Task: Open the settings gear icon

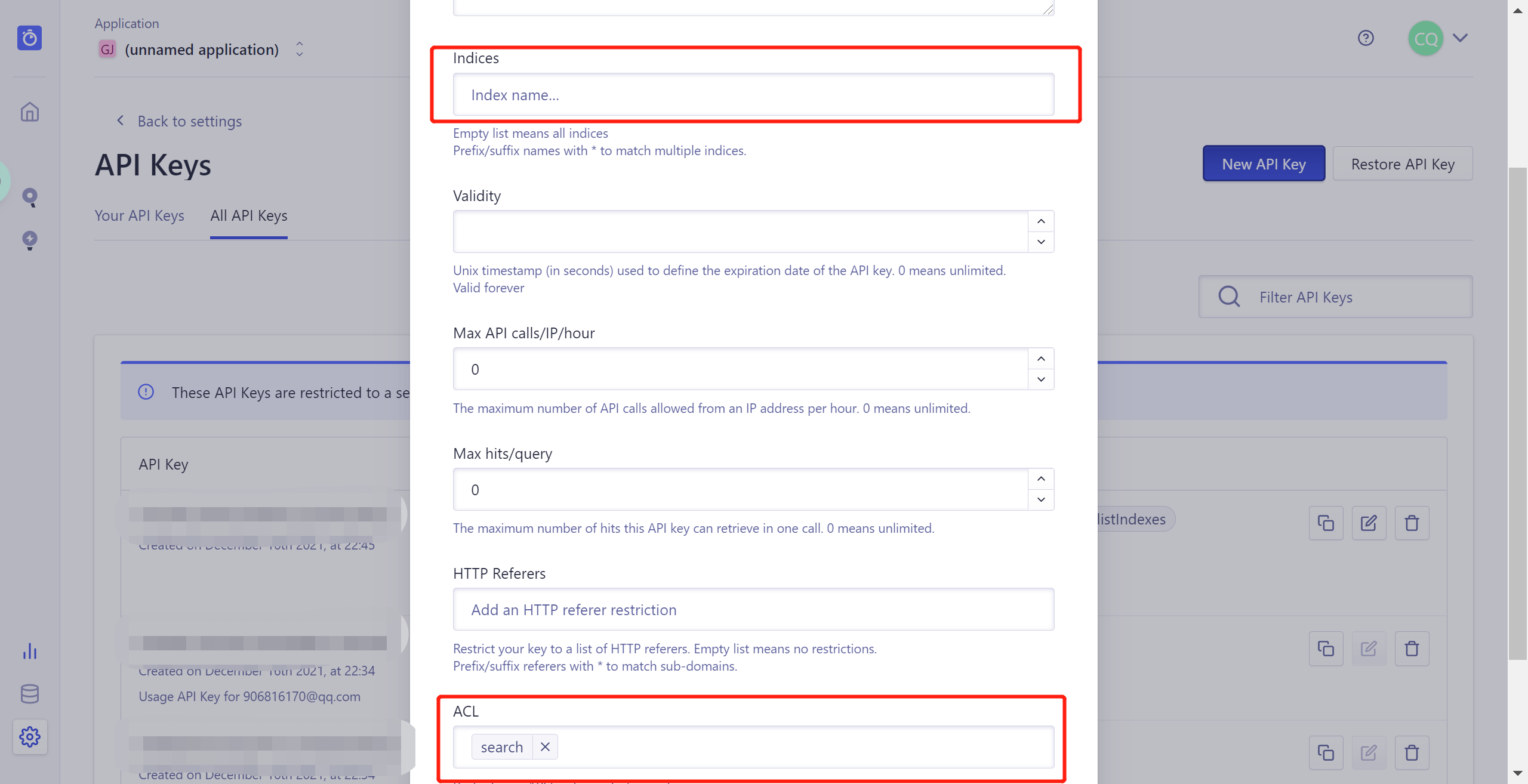Action: (x=30, y=737)
